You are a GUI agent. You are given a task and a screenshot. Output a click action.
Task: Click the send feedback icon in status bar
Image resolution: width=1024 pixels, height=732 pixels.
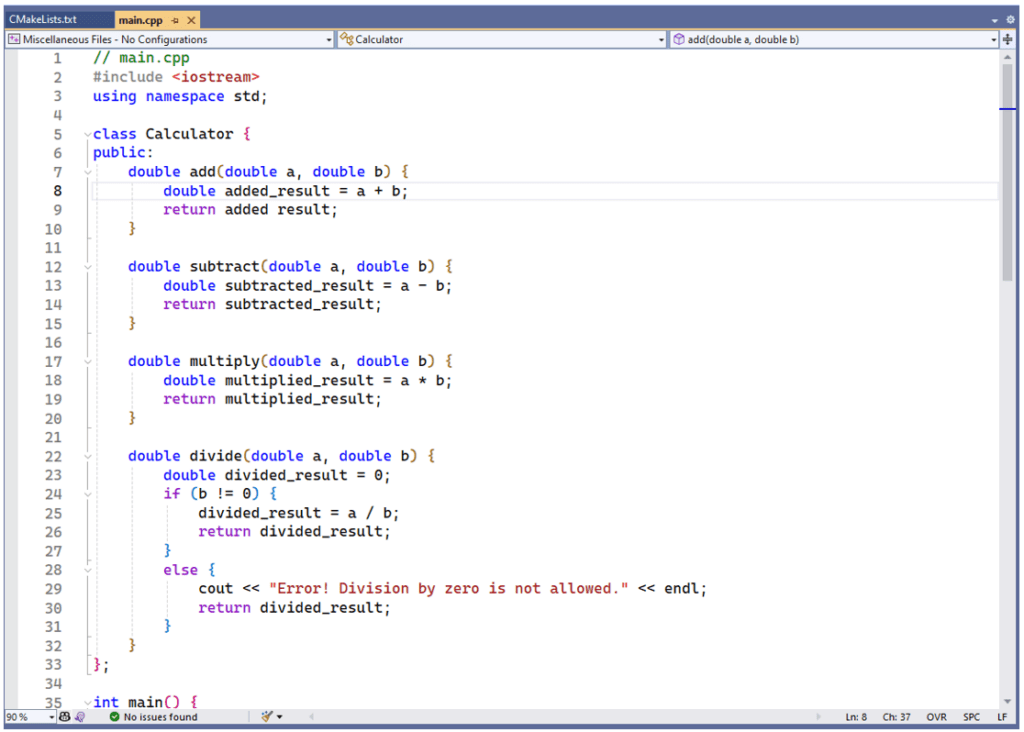tap(80, 716)
